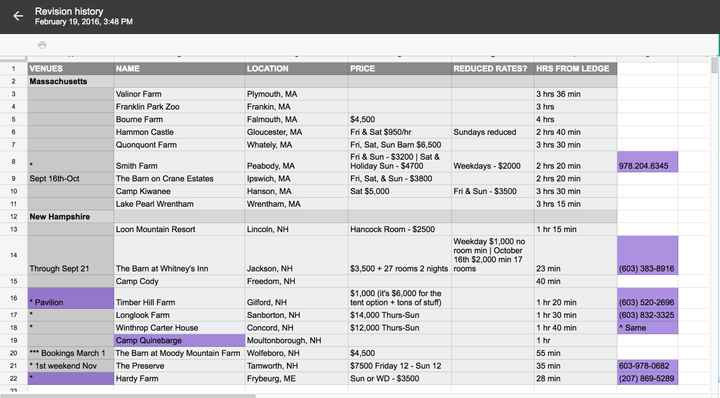Screen dimensions: 720x398
Task: Click the '23 min' travel time cell
Action: (x=575, y=255)
